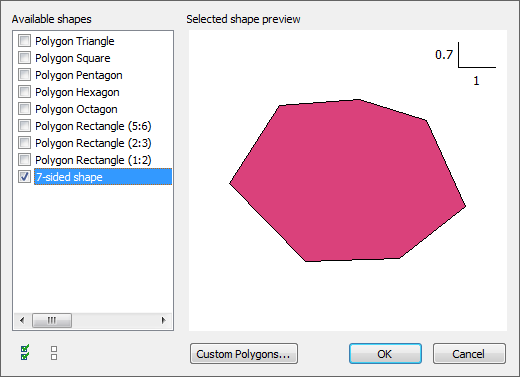This screenshot has width=520, height=377.
Task: Check the Polygon Pentagon box
Action: tap(24, 75)
